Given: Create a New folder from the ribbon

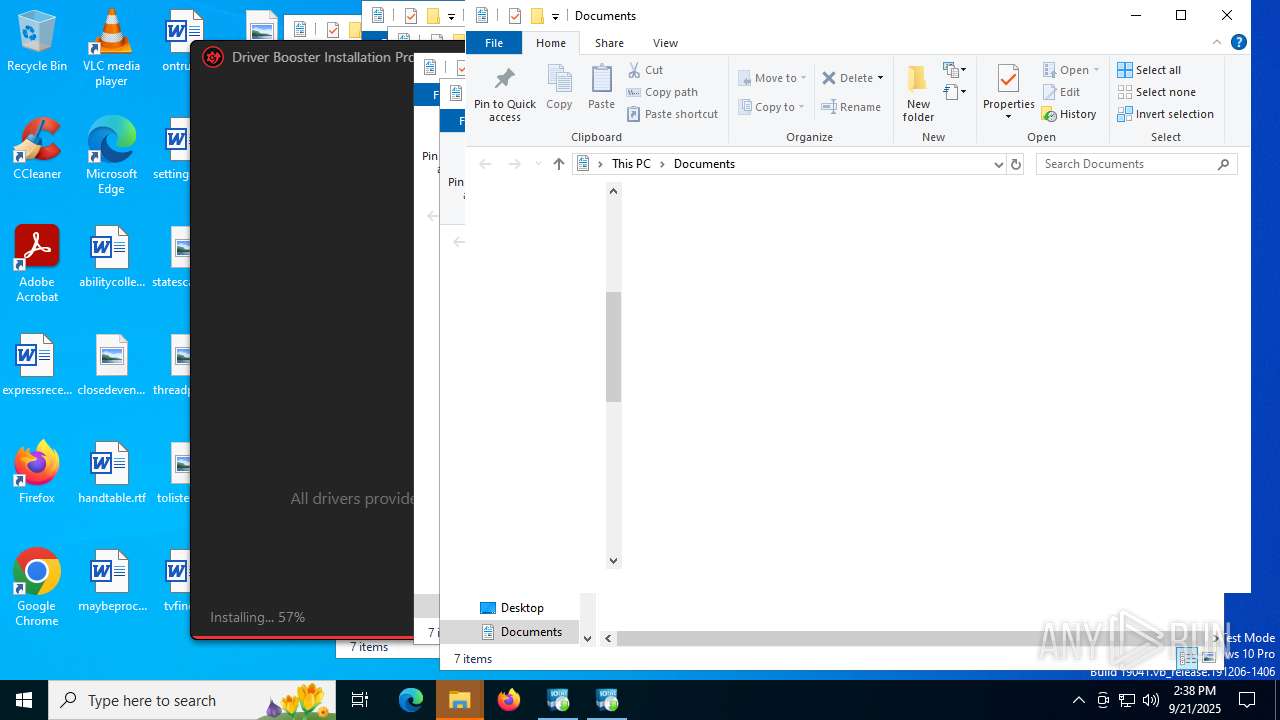Looking at the screenshot, I should (x=918, y=94).
